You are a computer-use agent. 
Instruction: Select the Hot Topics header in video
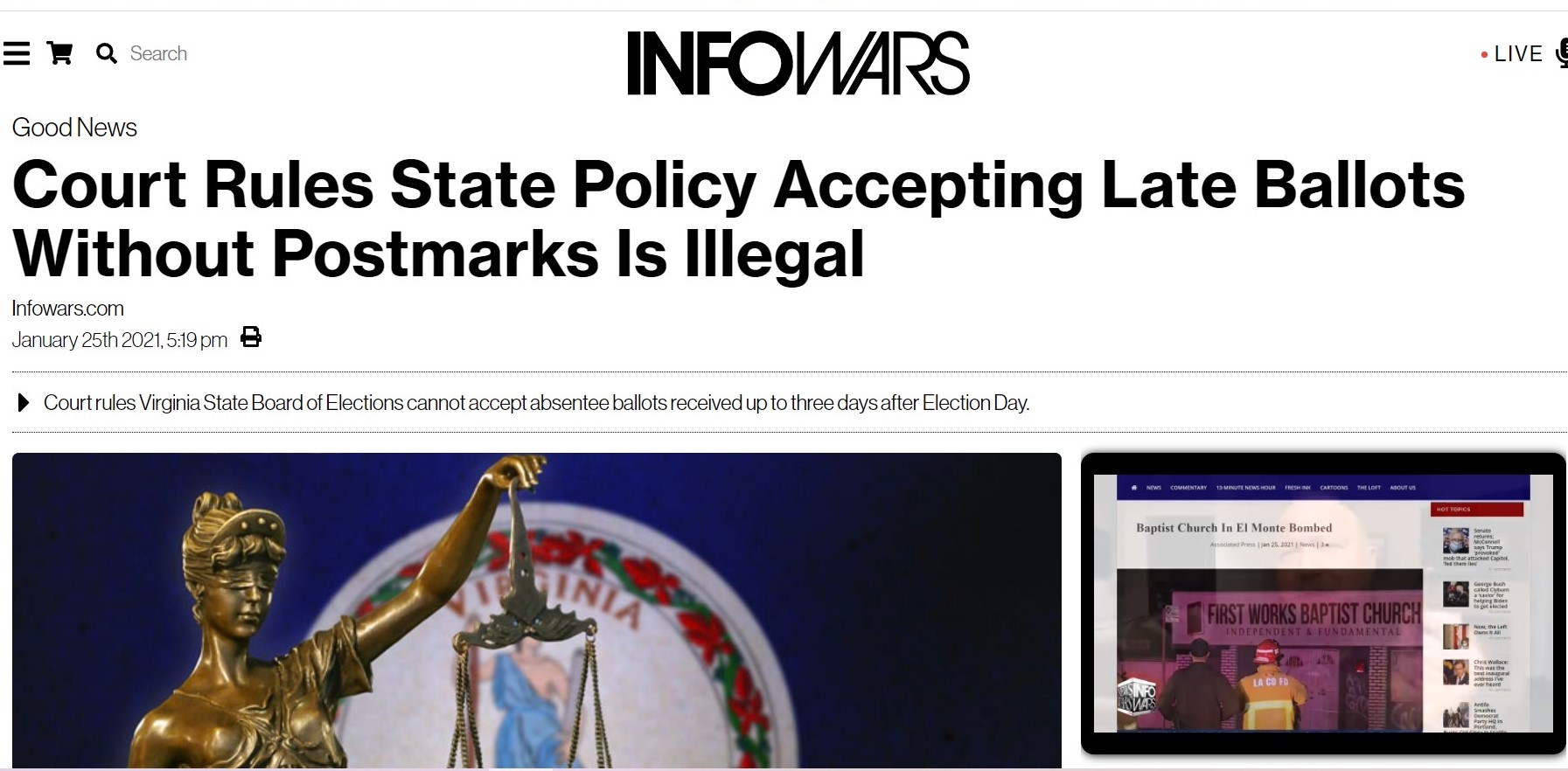pyautogui.click(x=1477, y=509)
